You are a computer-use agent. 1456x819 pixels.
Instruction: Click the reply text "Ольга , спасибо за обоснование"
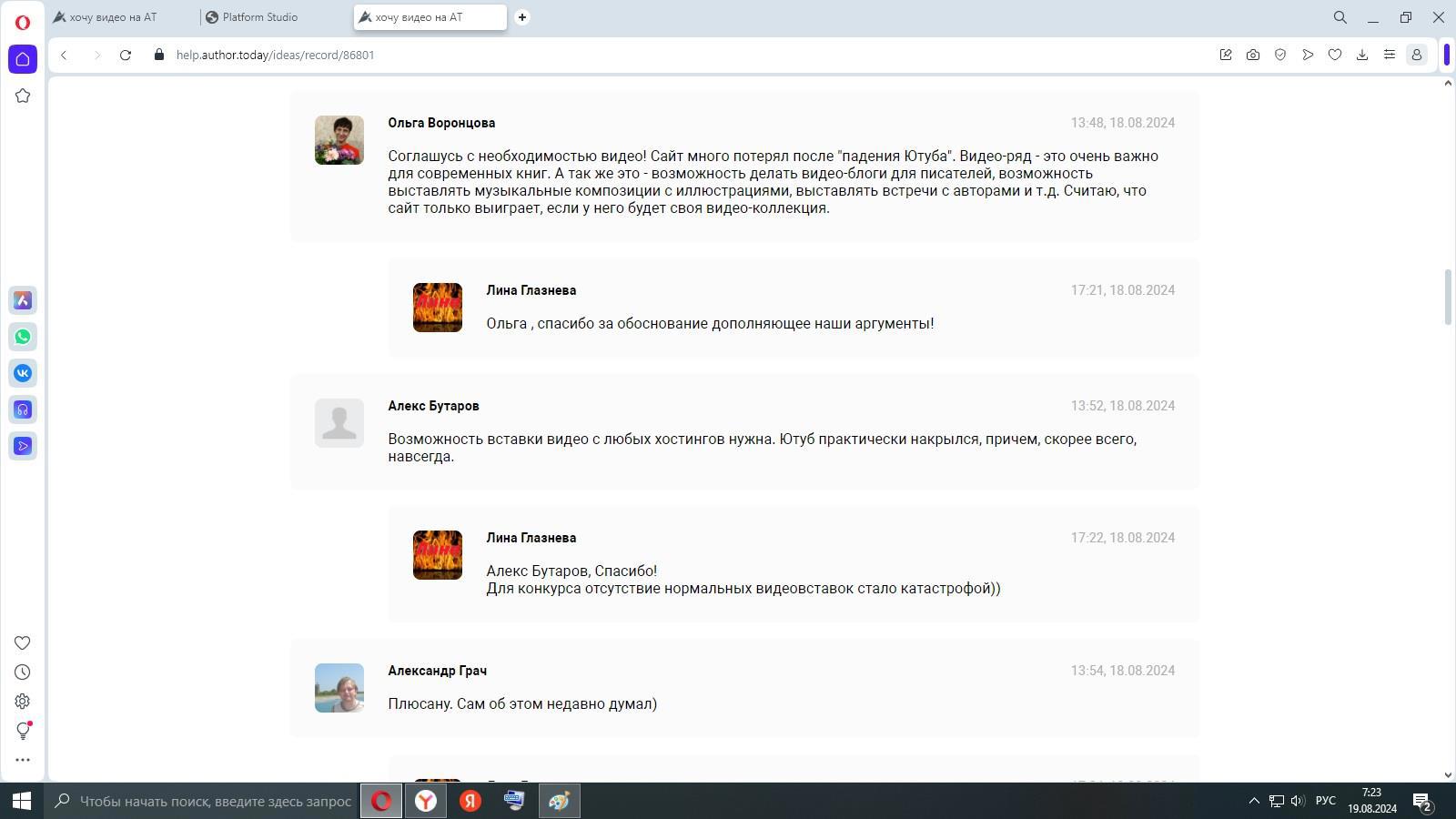coord(597,323)
